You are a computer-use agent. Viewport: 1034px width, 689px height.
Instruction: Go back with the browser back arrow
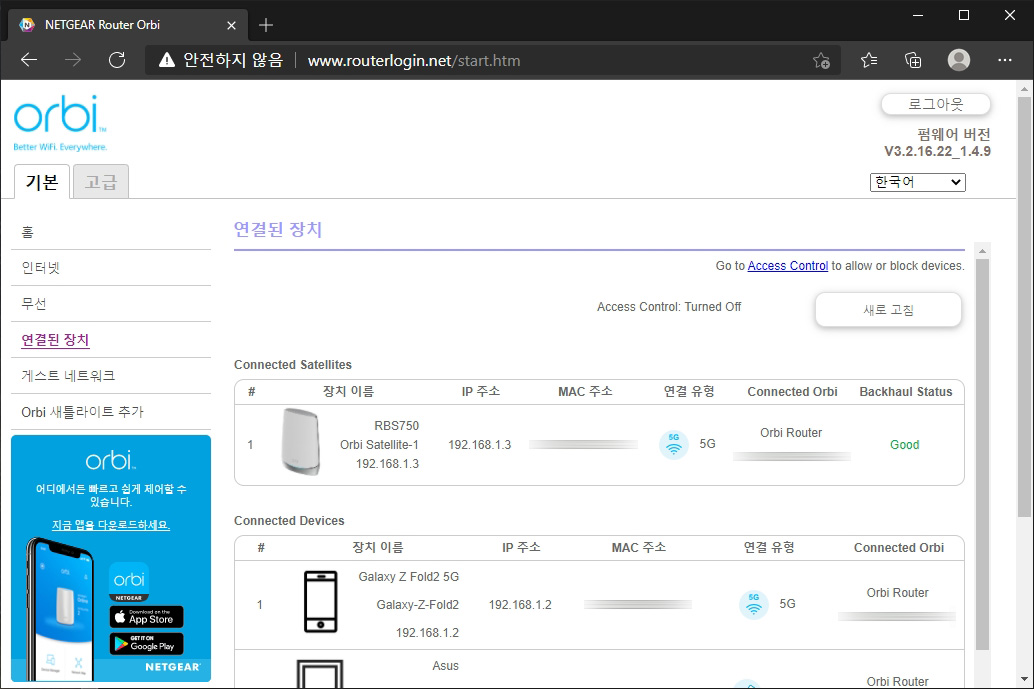click(29, 61)
